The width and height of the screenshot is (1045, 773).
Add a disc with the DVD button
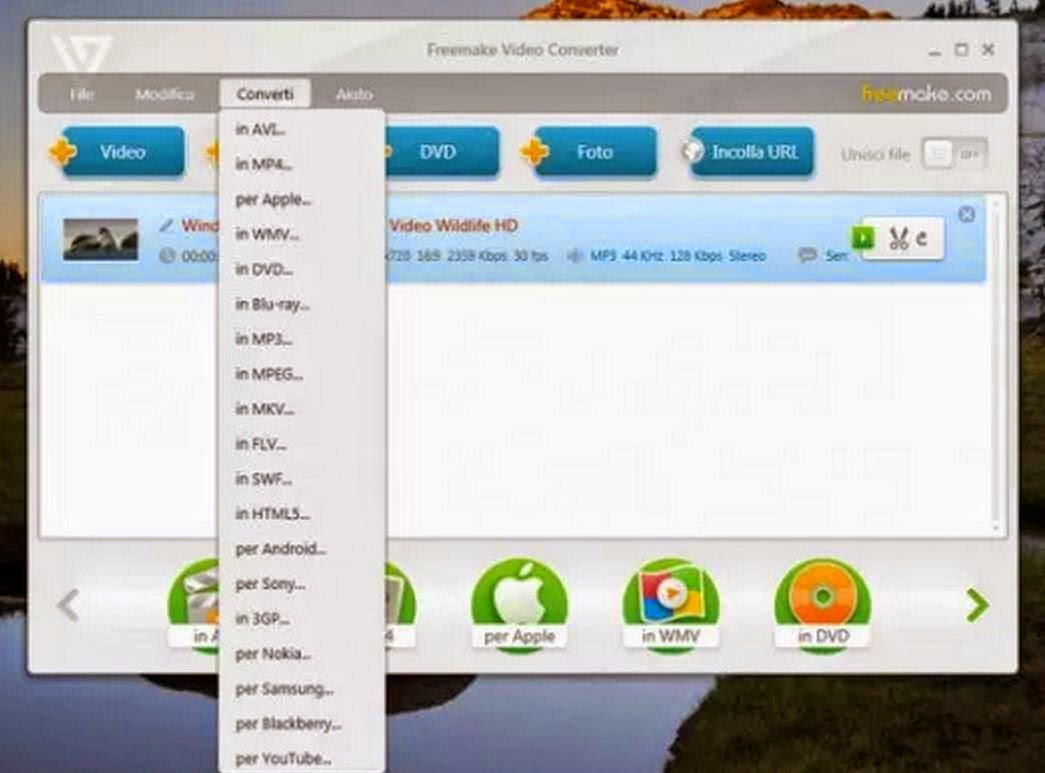point(441,152)
